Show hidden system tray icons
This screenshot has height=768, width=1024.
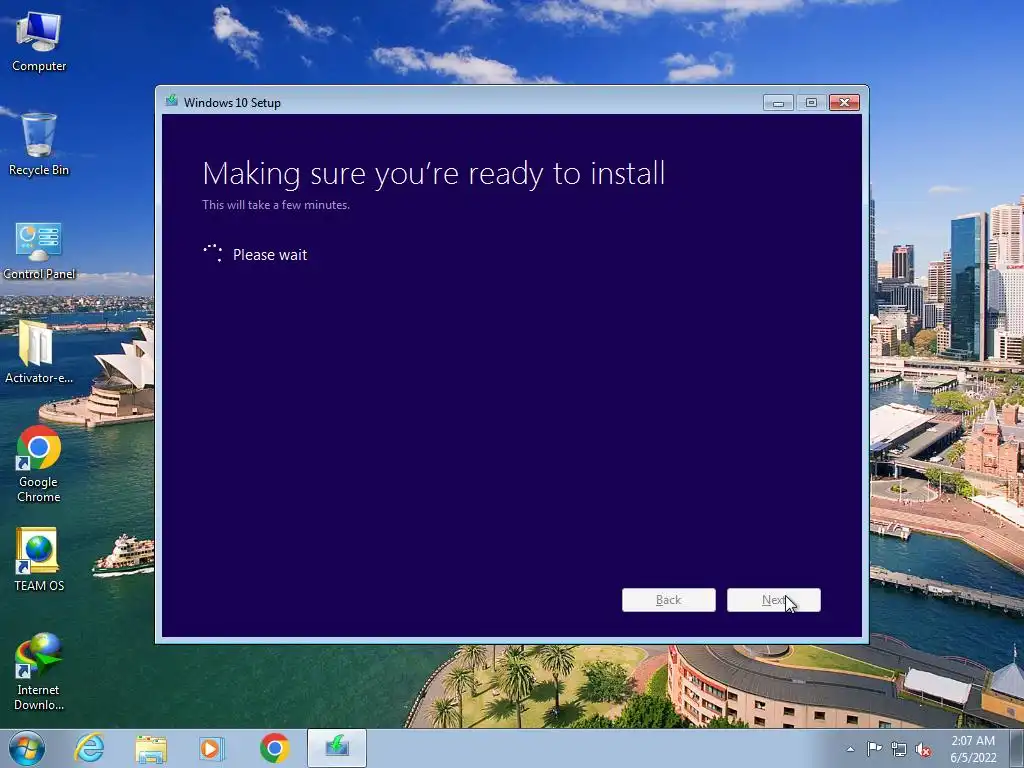tap(850, 750)
